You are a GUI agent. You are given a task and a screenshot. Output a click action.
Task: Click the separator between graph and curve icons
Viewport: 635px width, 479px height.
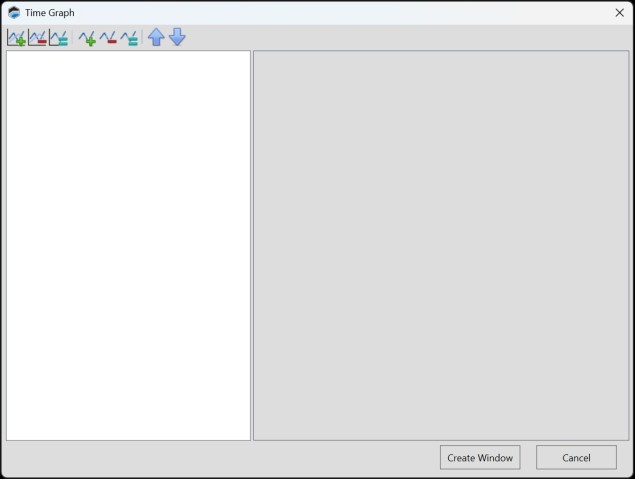73,38
